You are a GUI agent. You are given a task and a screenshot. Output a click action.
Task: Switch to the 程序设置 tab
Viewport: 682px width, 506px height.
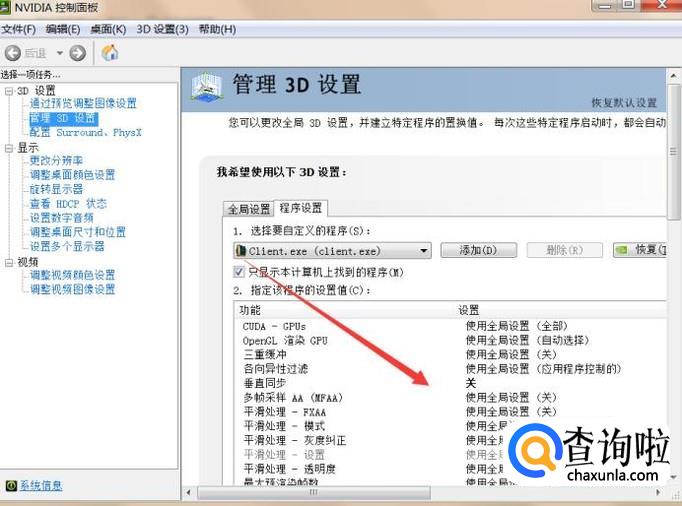tap(301, 208)
